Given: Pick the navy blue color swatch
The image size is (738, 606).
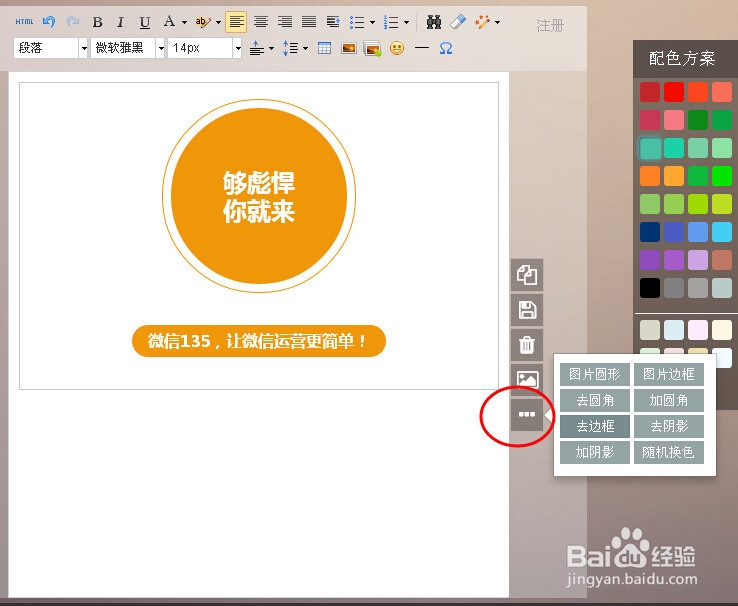Looking at the screenshot, I should tap(650, 232).
